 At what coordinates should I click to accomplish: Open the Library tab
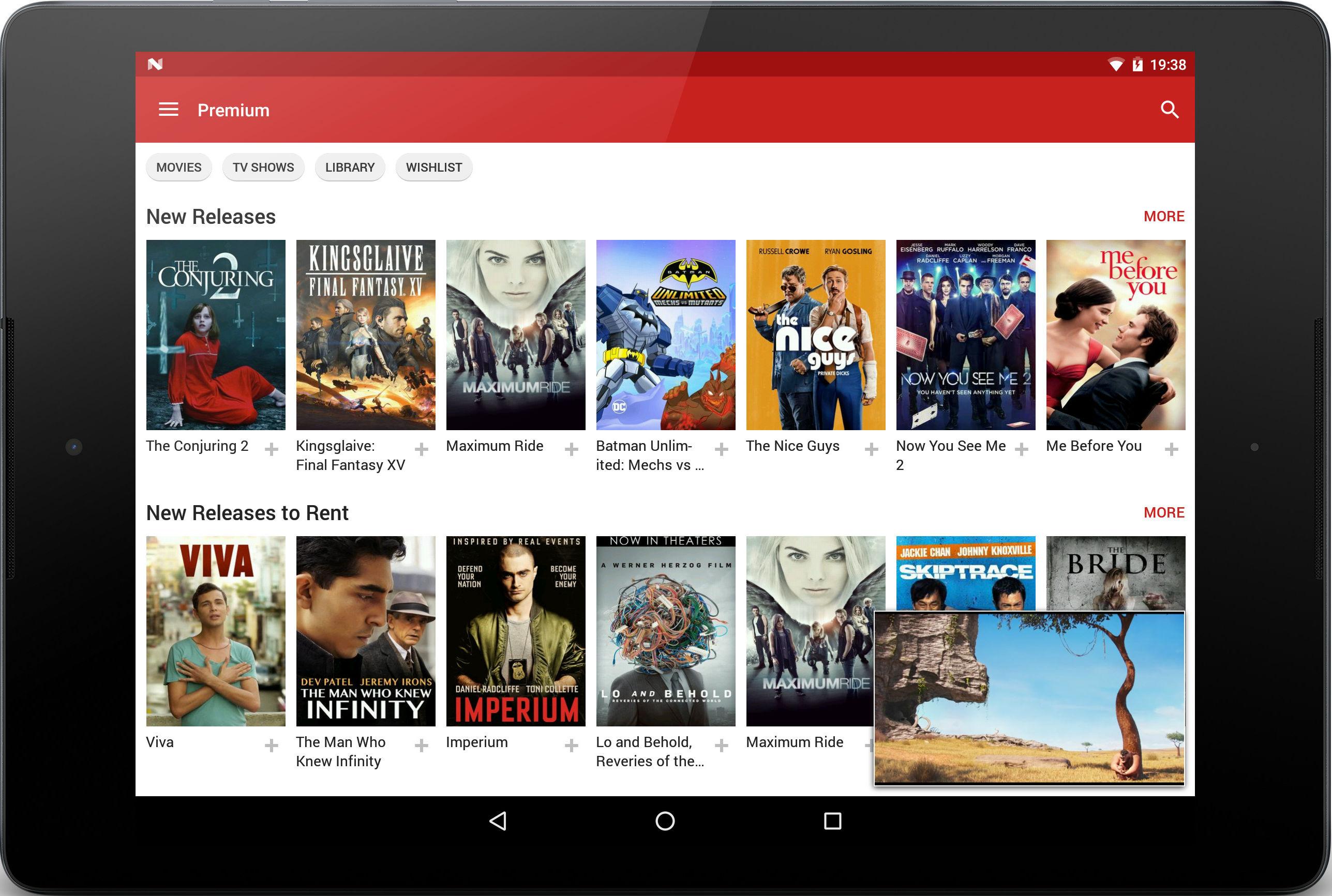350,168
